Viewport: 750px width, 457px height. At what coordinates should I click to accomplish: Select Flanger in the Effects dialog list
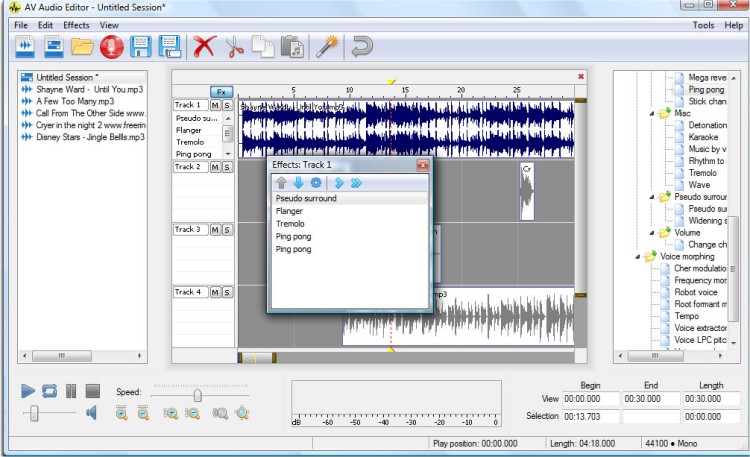click(290, 211)
